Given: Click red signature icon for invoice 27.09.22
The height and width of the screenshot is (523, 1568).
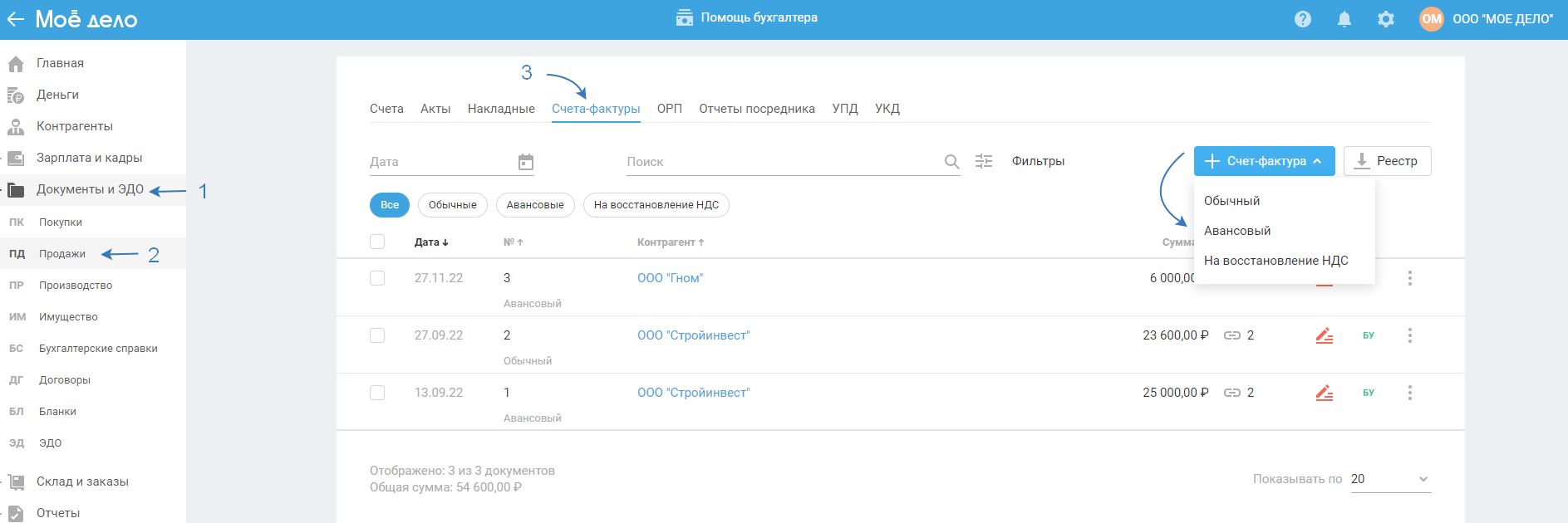Looking at the screenshot, I should click(x=1325, y=335).
